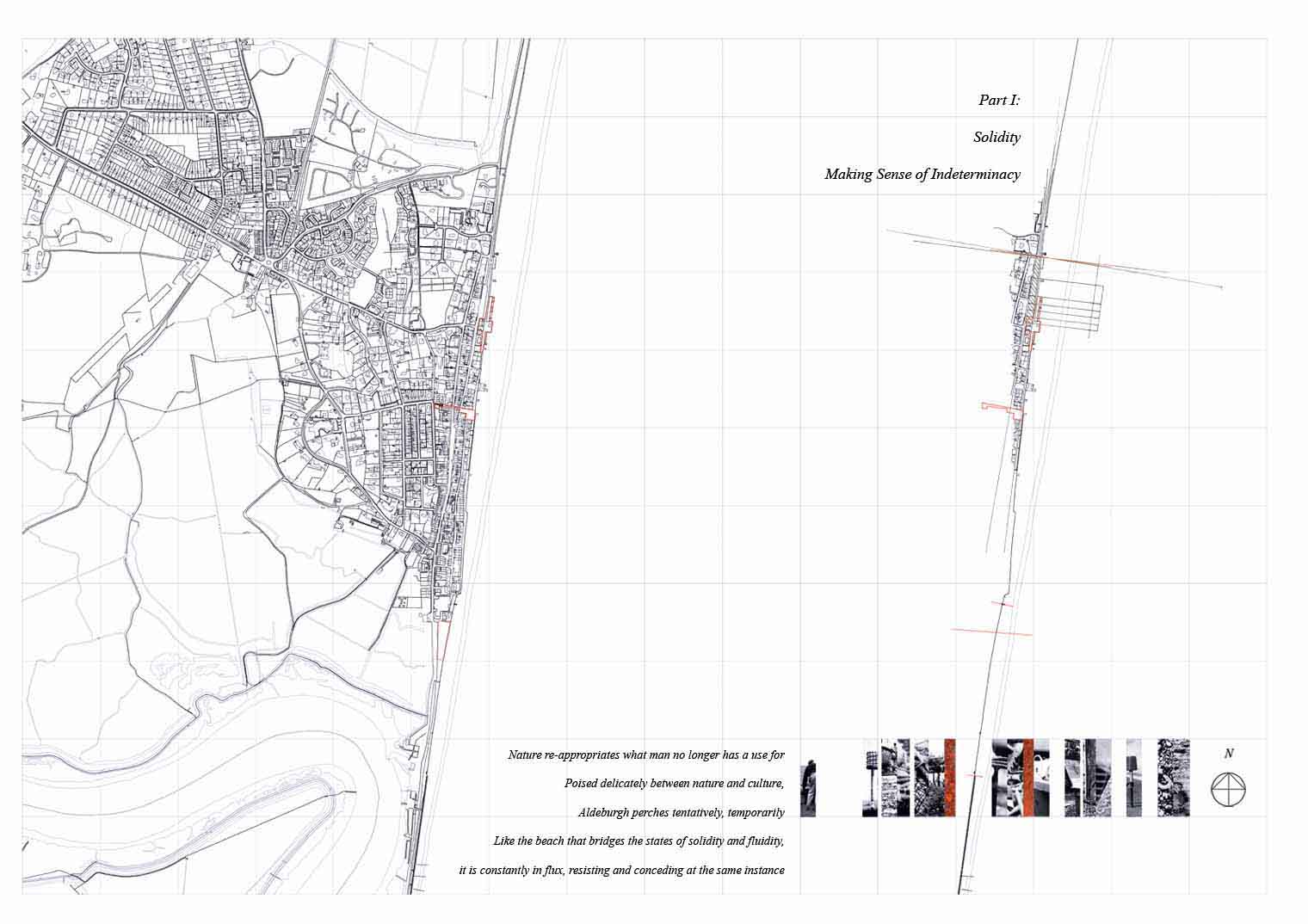Open the leftmost thumbnail of a standing person
This screenshot has height=924, width=1308.
coord(808,788)
